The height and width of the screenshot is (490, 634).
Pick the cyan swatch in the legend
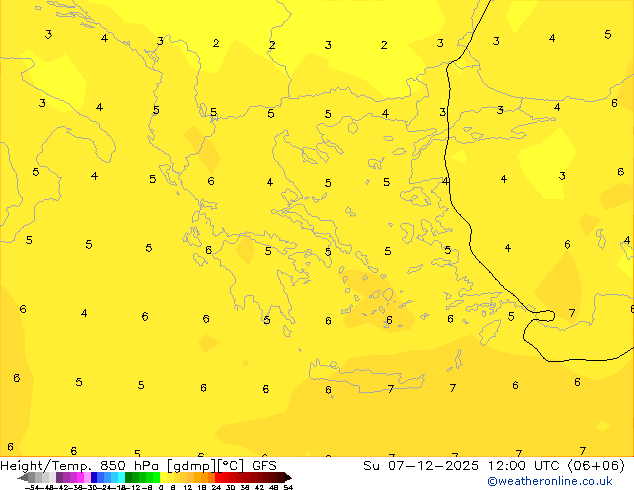click(x=121, y=478)
